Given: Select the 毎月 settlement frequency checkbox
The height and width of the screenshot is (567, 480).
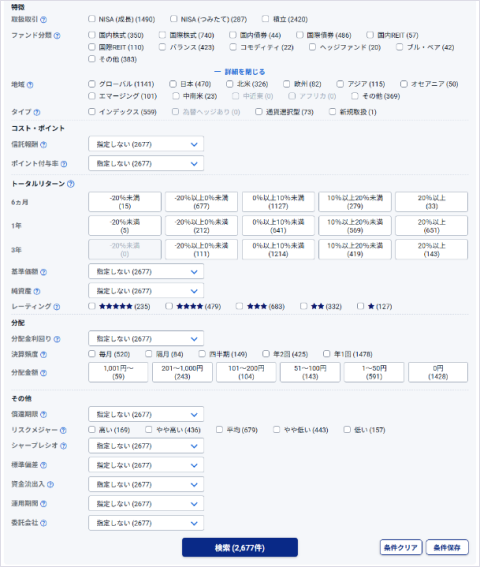Looking at the screenshot, I should point(92,354).
